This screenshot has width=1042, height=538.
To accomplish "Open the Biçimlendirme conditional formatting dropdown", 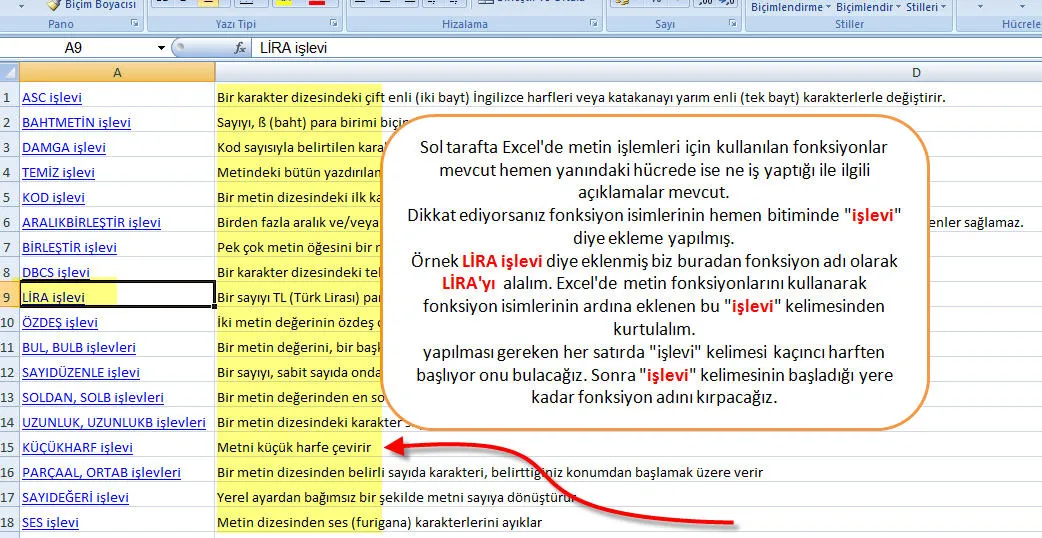I will point(789,6).
